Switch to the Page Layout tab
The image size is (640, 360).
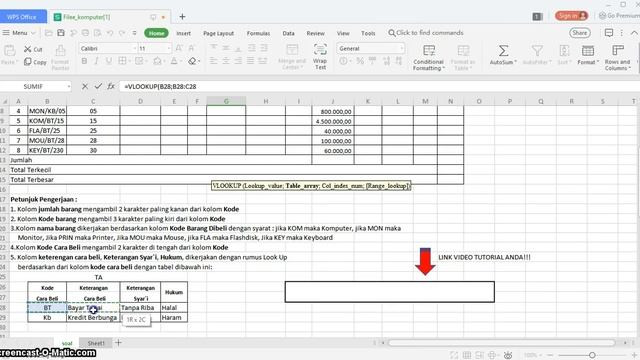point(219,33)
